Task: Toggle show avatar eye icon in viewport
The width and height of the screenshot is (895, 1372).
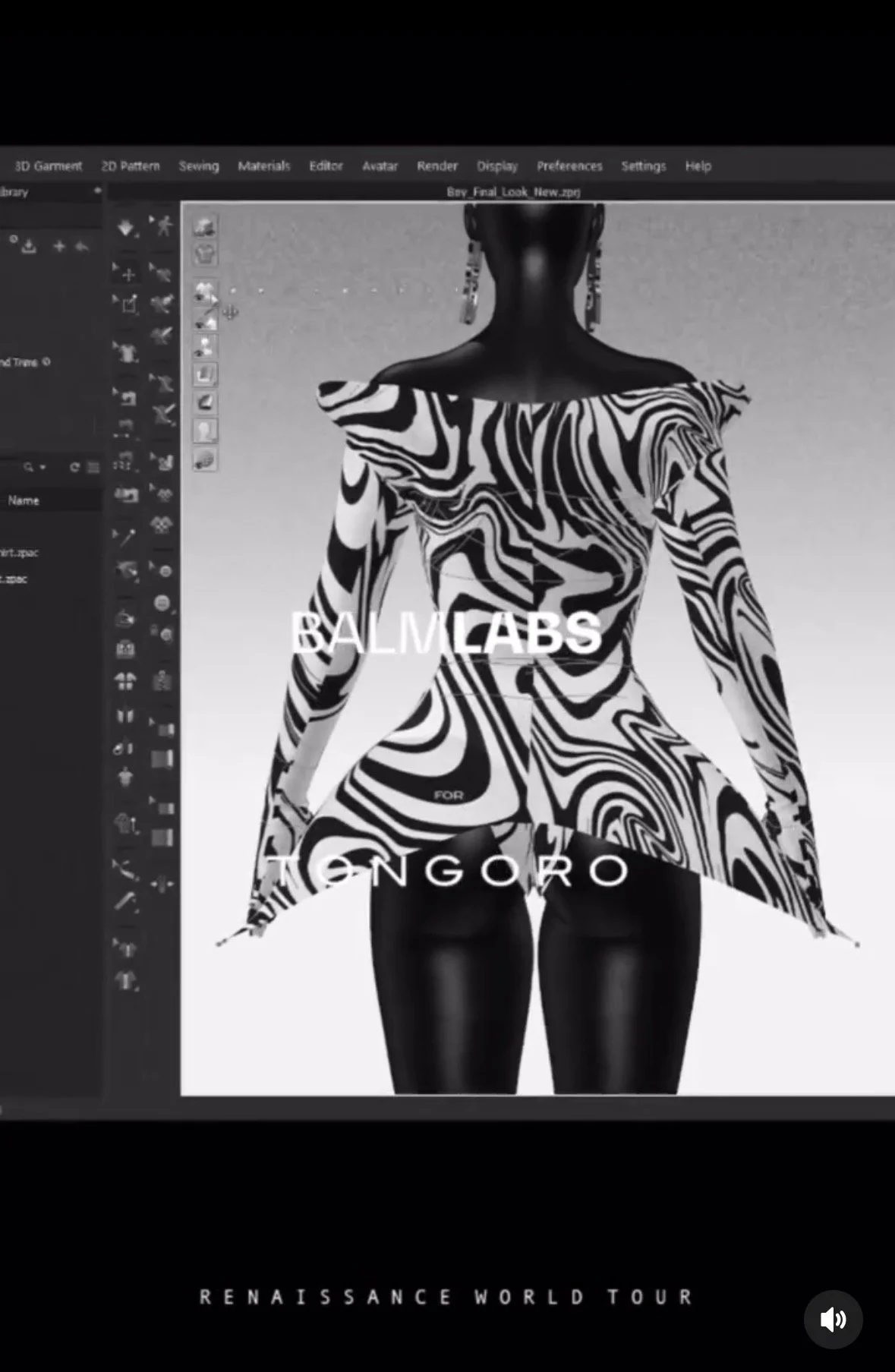Action: pos(204,347)
